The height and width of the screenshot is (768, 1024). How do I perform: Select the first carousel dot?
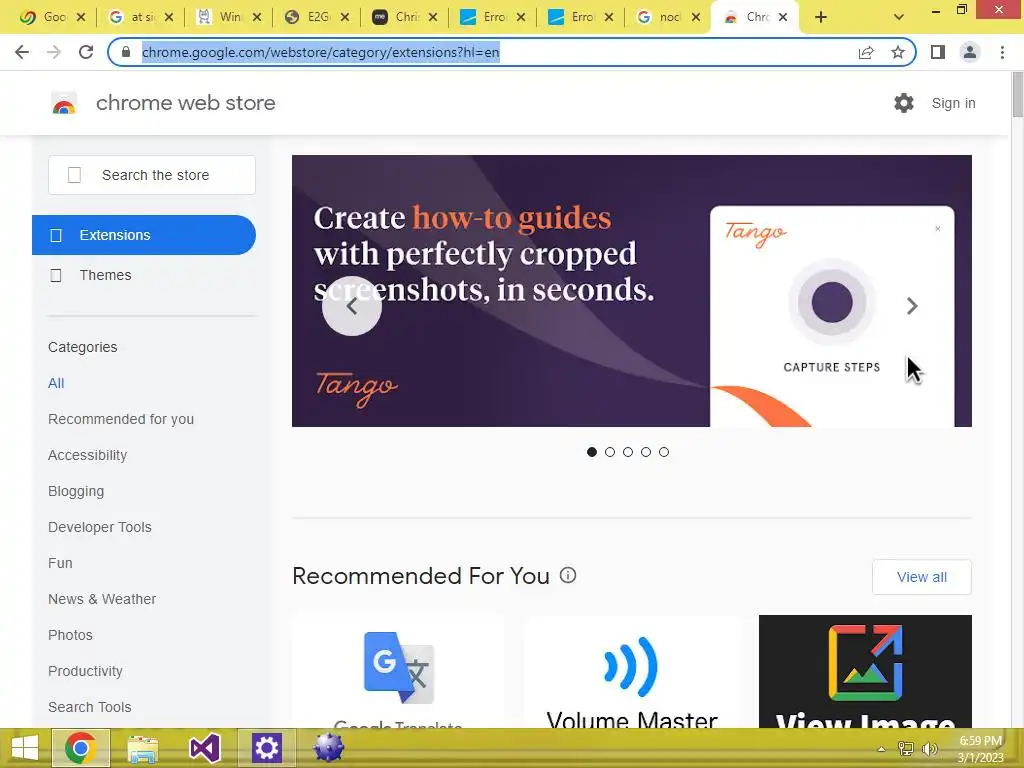pos(592,452)
